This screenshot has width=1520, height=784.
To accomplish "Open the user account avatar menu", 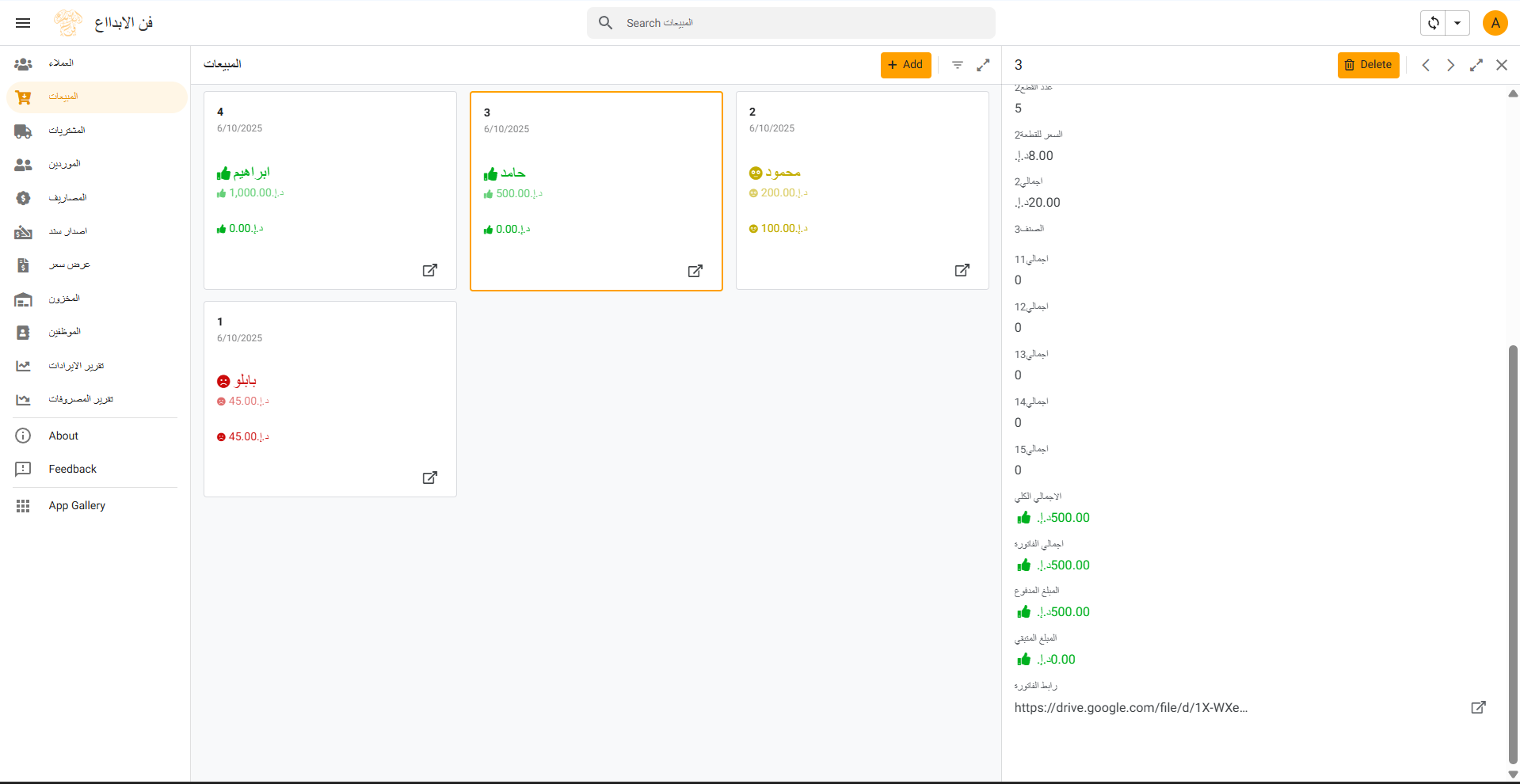I will [x=1495, y=23].
